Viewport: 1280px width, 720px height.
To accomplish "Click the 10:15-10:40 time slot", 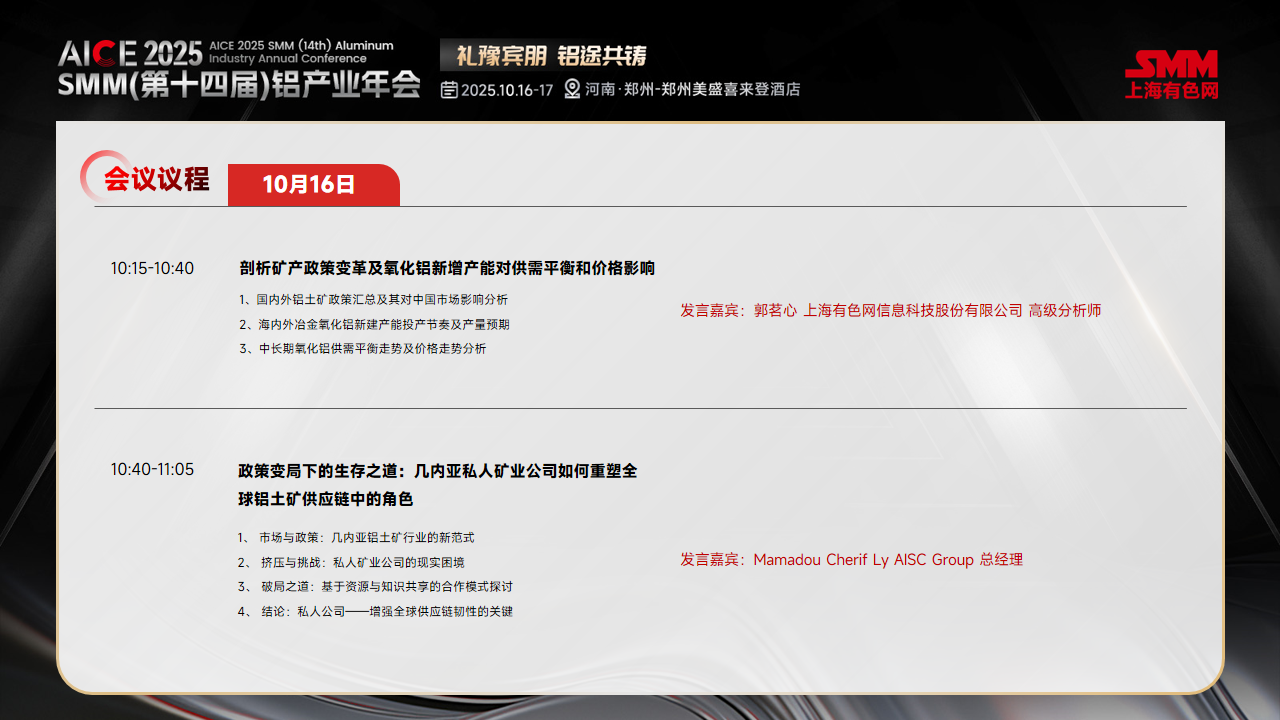I will (152, 268).
